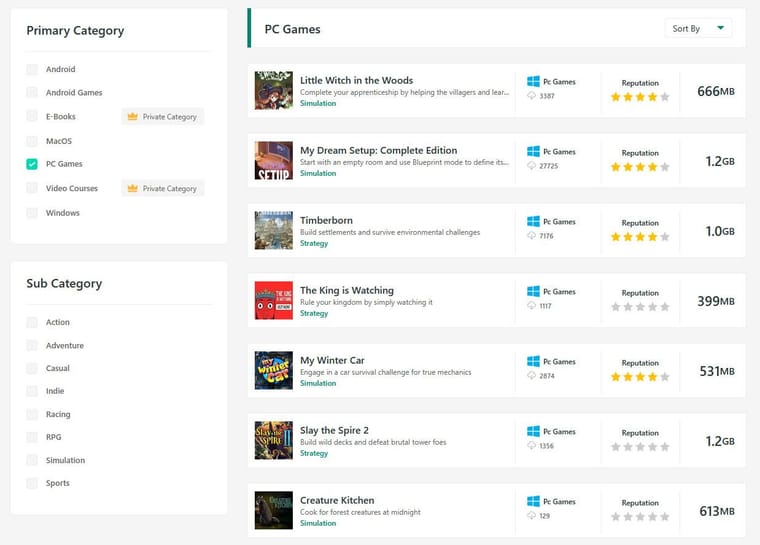Uncheck the PC Games category checkbox
Viewport: 760px width, 545px height.
pyautogui.click(x=32, y=164)
